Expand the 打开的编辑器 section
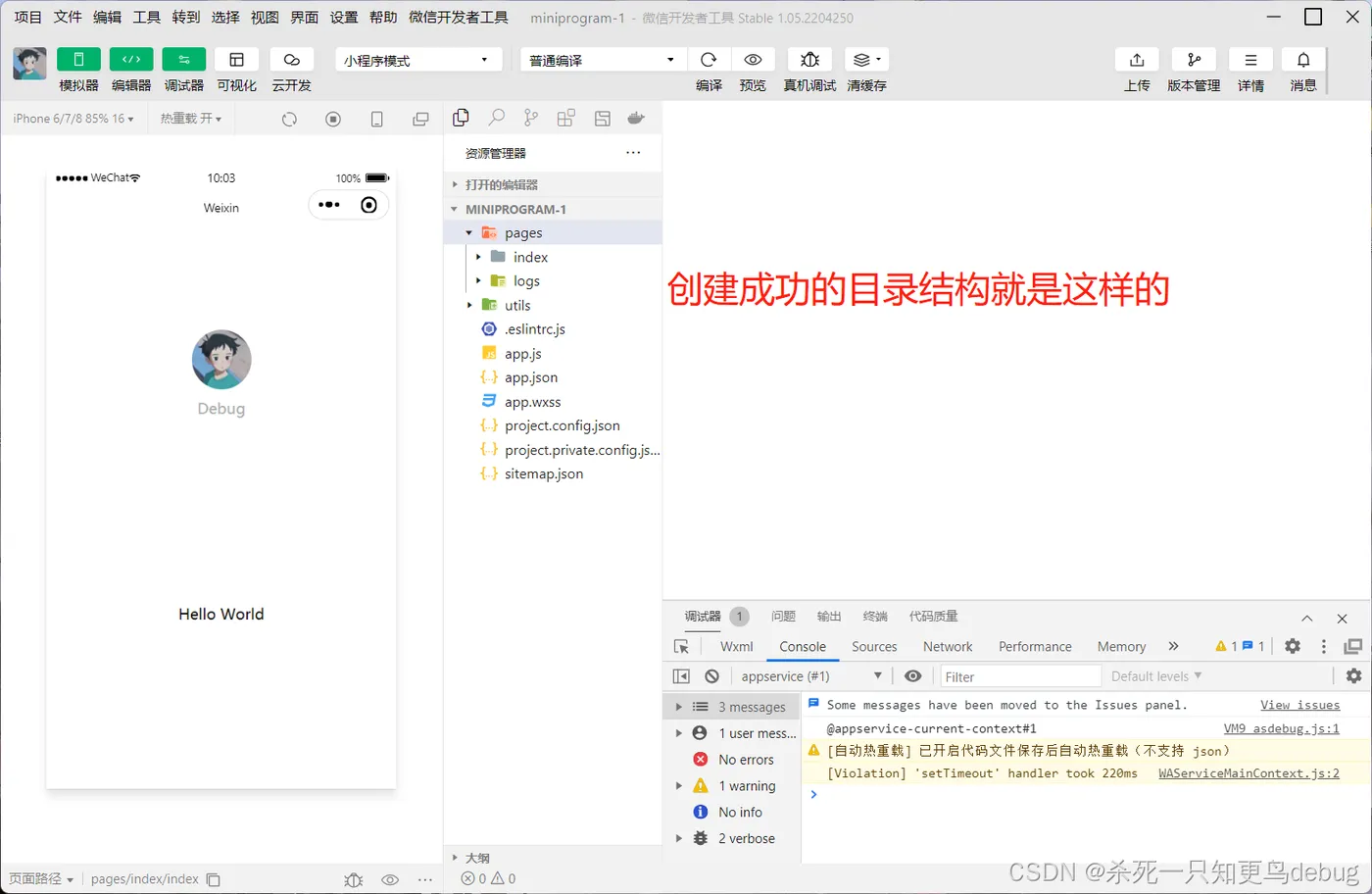 (x=554, y=184)
